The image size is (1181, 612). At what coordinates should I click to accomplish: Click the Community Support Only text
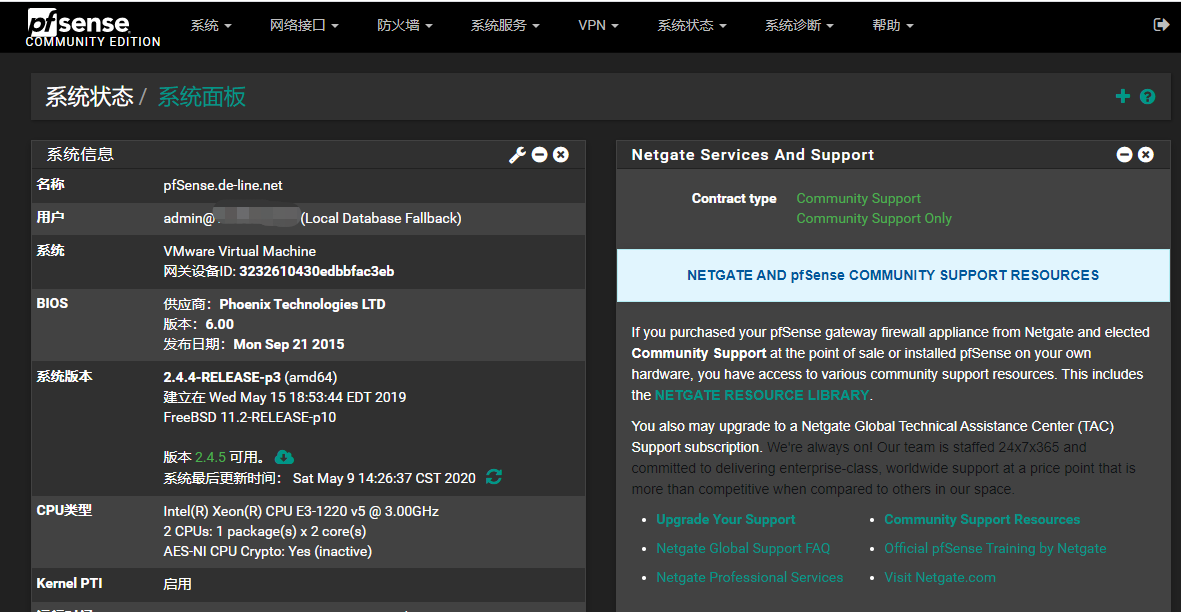[x=874, y=218]
